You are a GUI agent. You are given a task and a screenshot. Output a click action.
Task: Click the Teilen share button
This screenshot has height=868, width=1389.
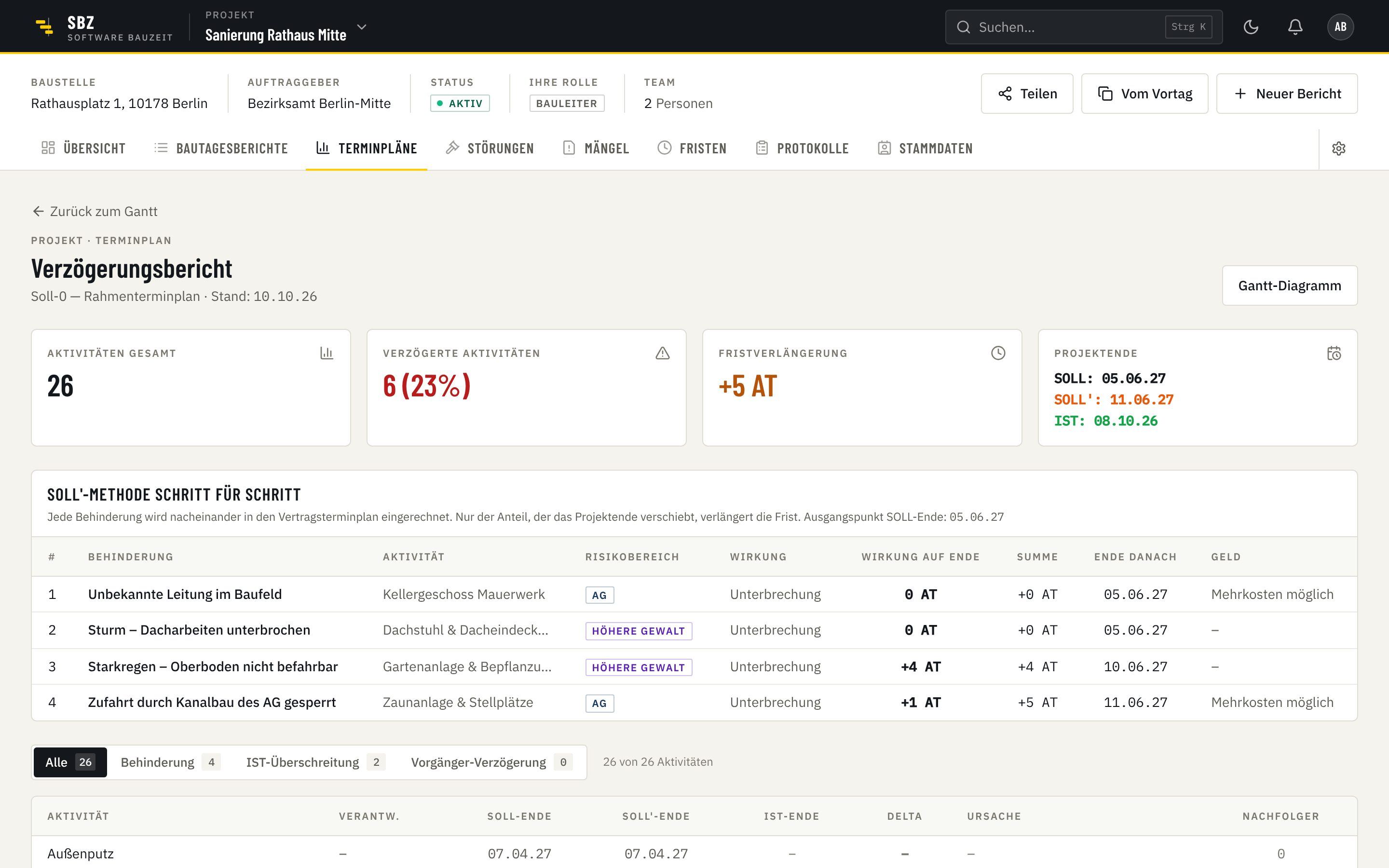1027,94
